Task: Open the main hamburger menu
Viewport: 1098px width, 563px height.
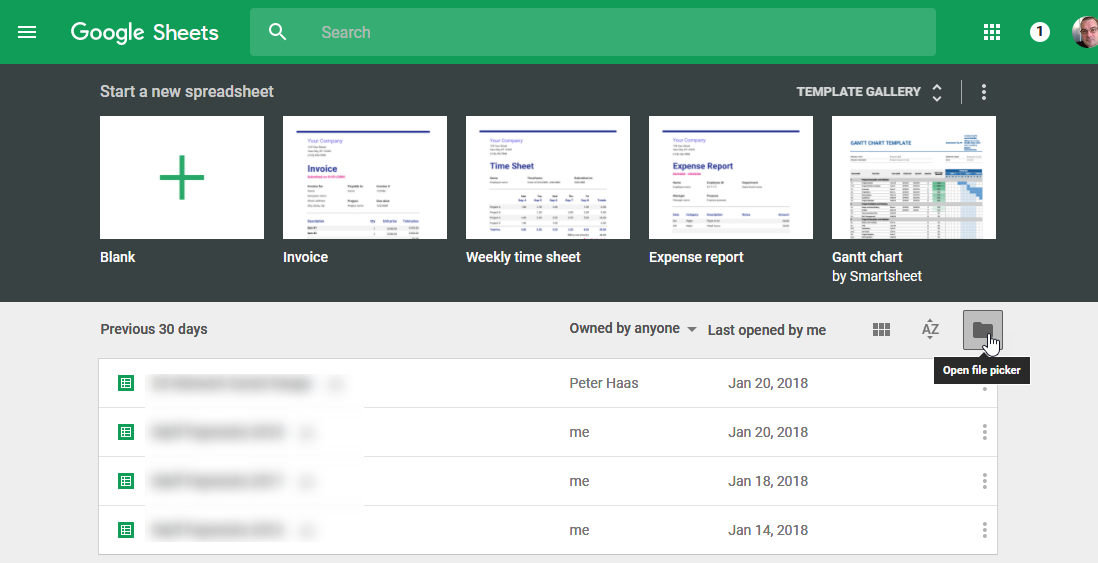Action: [27, 32]
